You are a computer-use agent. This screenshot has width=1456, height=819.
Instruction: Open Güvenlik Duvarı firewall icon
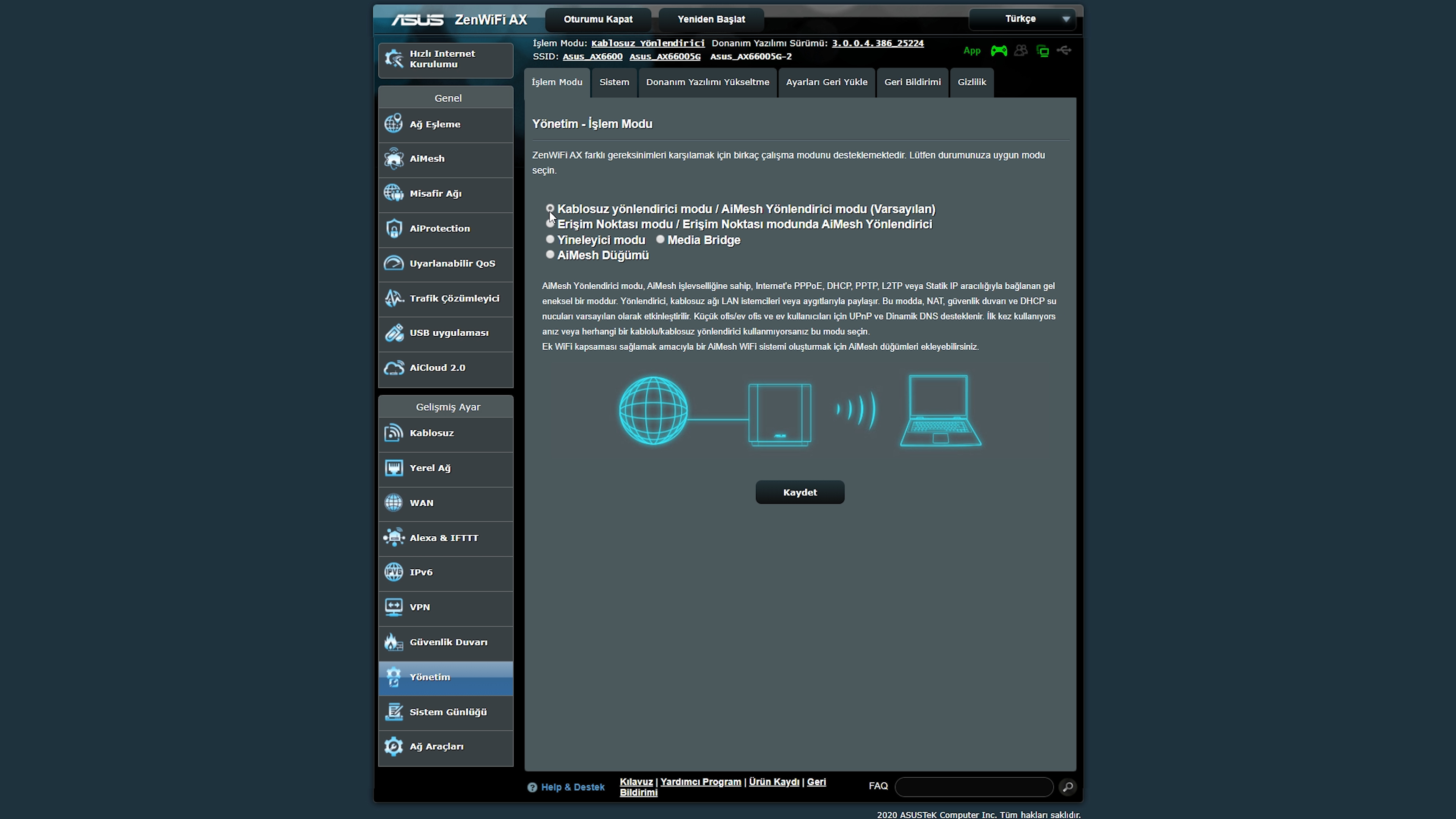394,642
